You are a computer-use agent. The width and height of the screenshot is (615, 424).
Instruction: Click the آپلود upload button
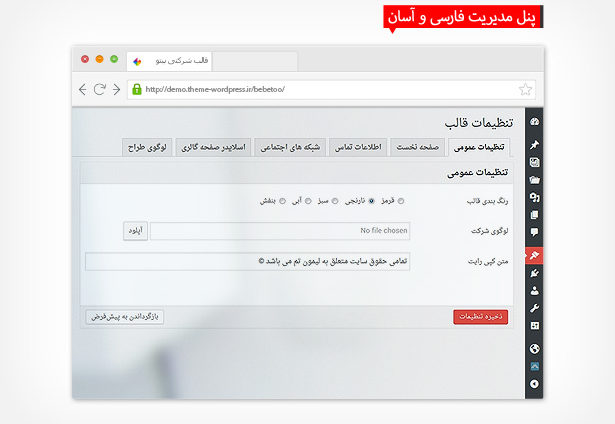coord(135,231)
